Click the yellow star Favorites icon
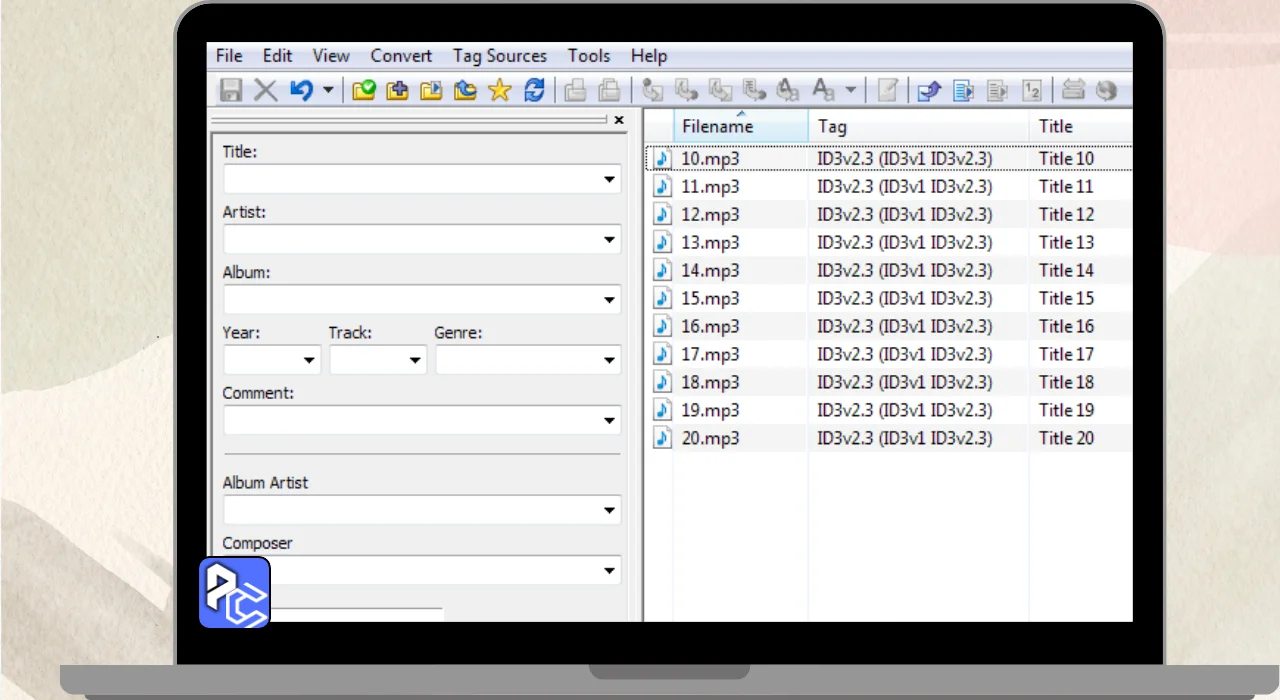This screenshot has height=700, width=1280. point(499,90)
